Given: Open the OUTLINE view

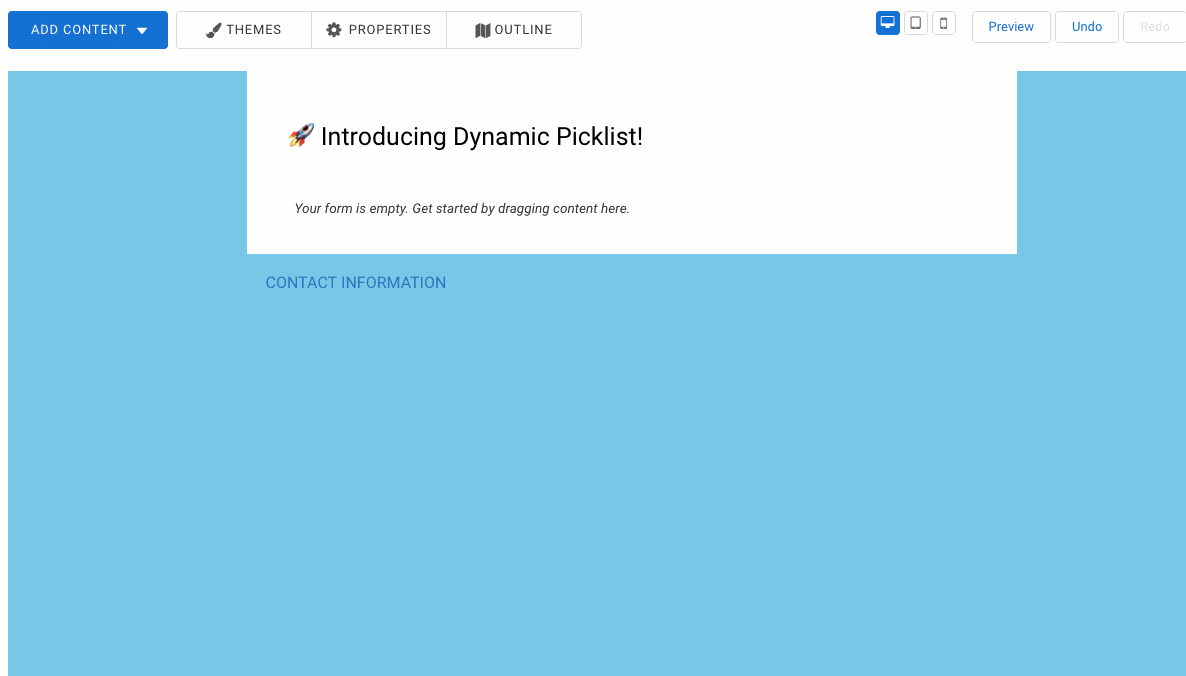Looking at the screenshot, I should [513, 29].
